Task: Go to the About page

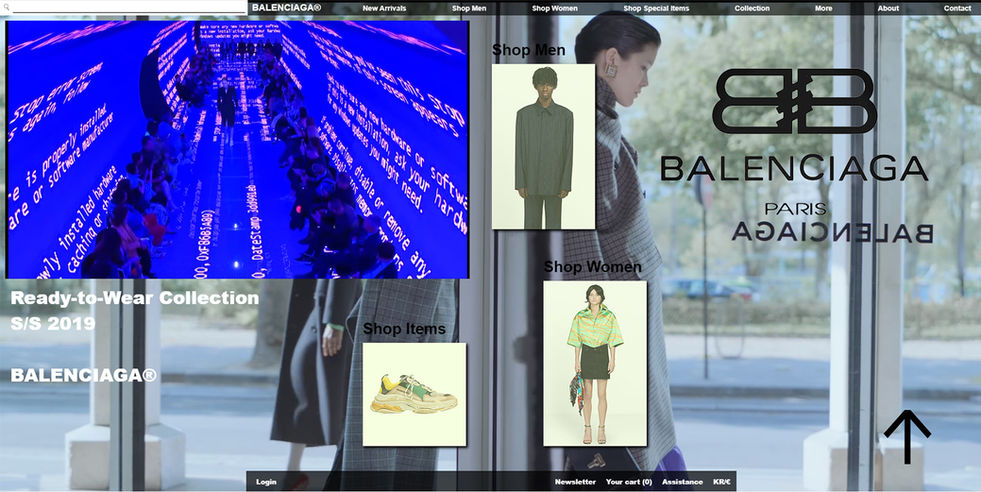Action: [888, 8]
